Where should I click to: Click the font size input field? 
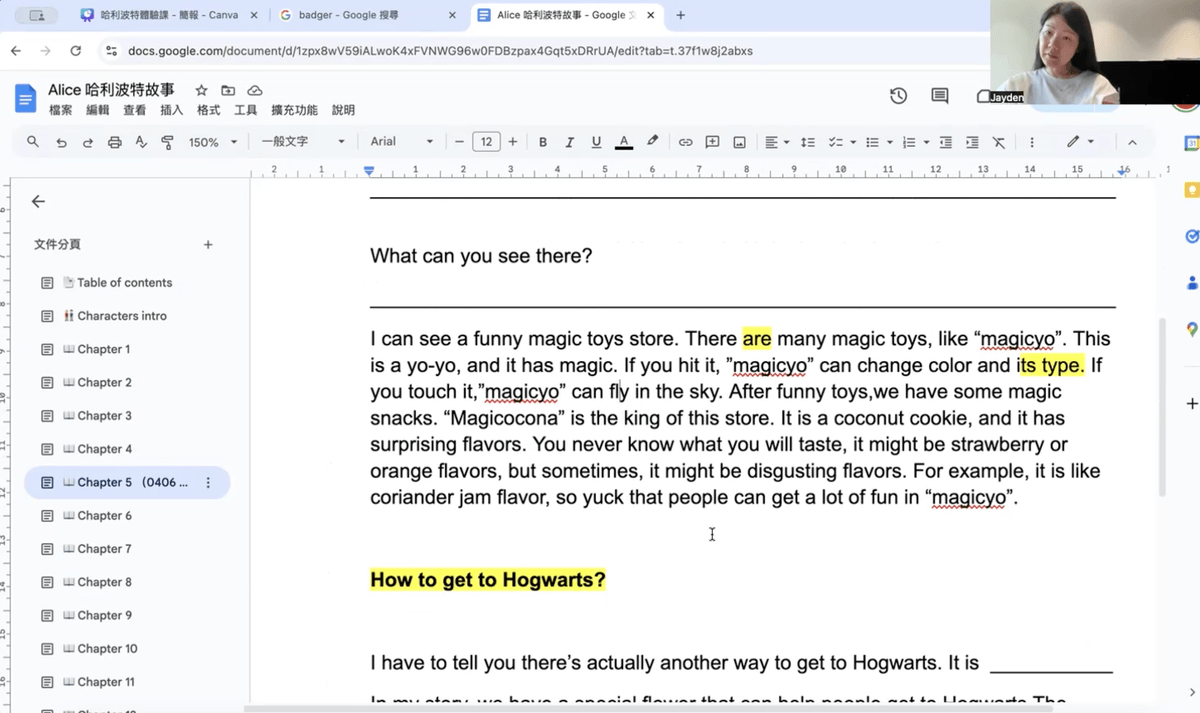(486, 142)
